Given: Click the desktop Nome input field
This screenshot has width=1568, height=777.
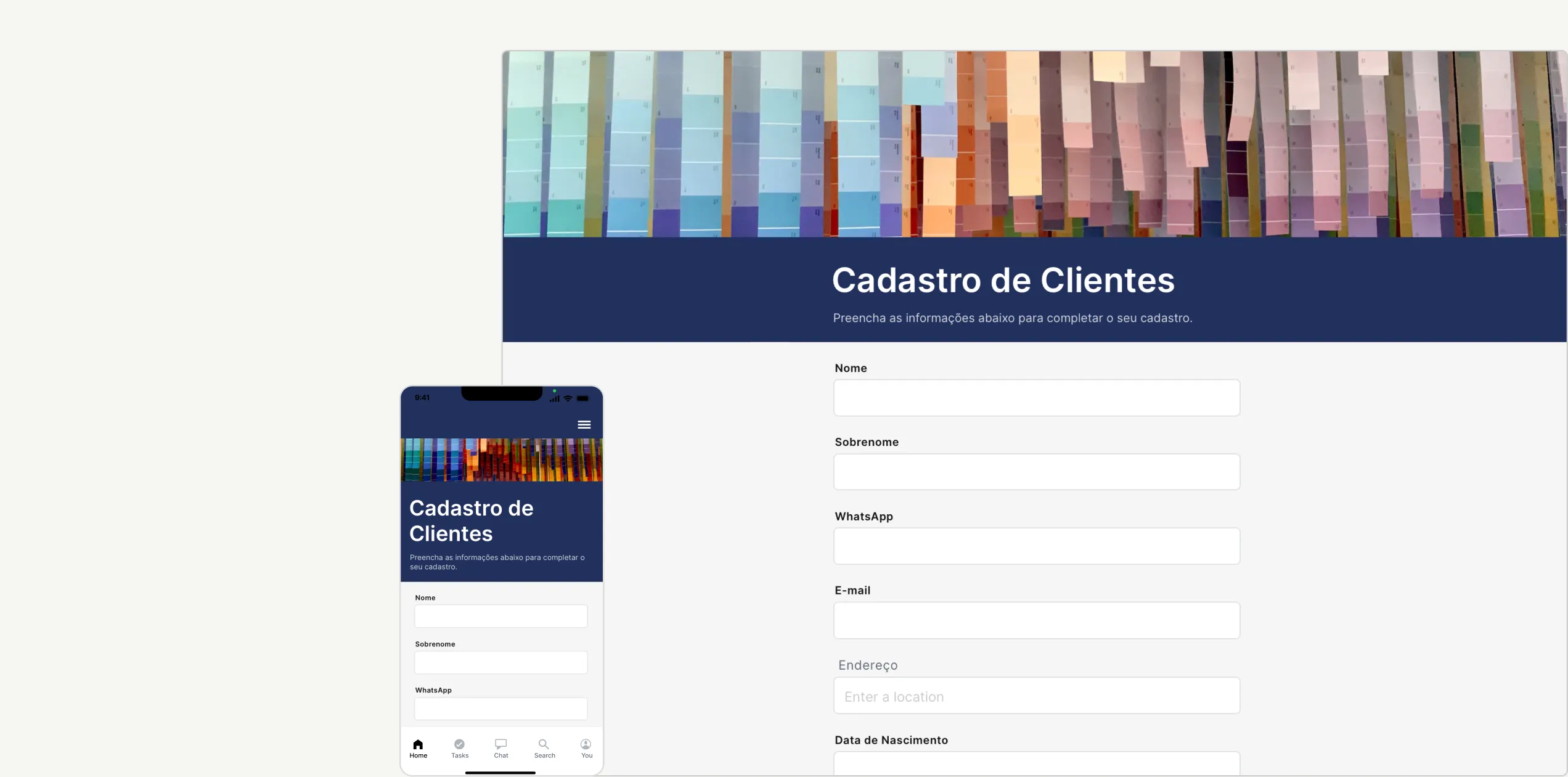Looking at the screenshot, I should [1037, 398].
